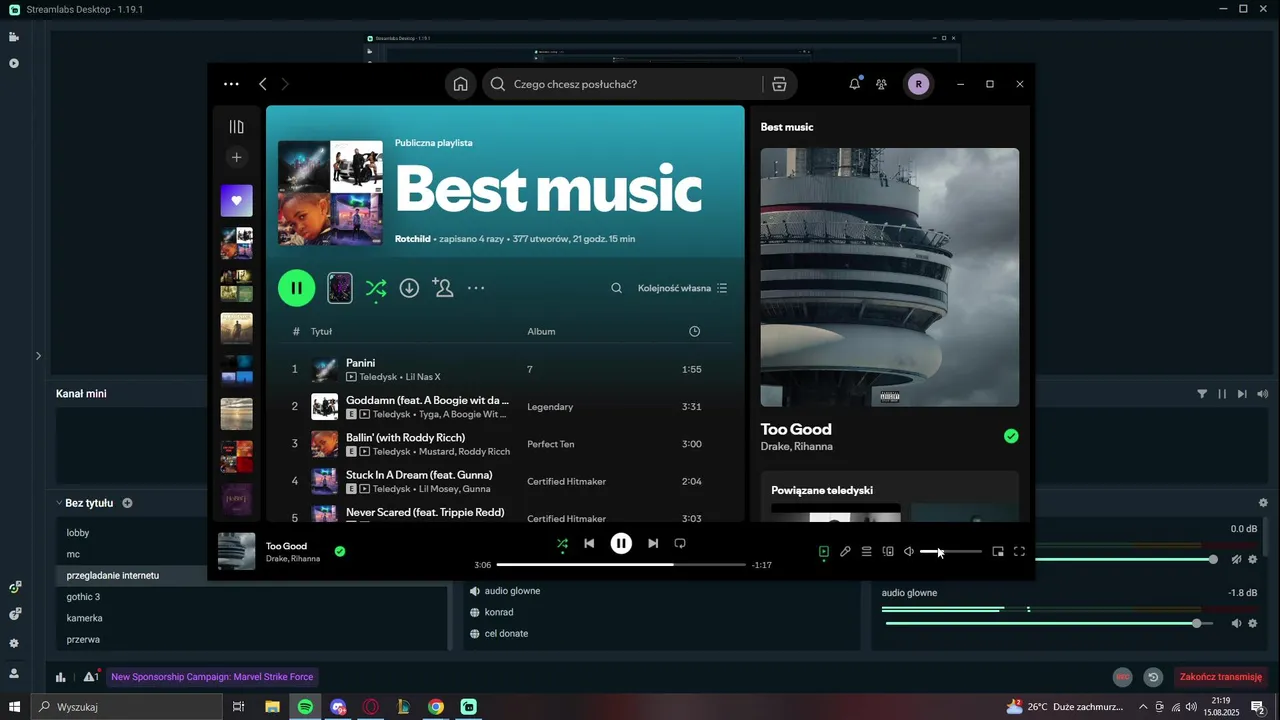
Task: Open Streamlabs warning notifications icon
Action: [x=91, y=677]
